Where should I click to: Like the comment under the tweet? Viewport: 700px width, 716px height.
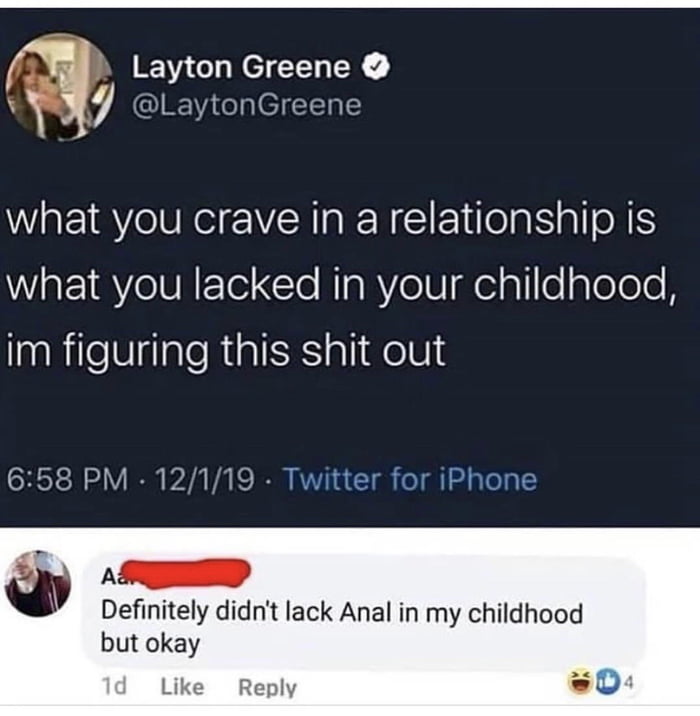182,687
